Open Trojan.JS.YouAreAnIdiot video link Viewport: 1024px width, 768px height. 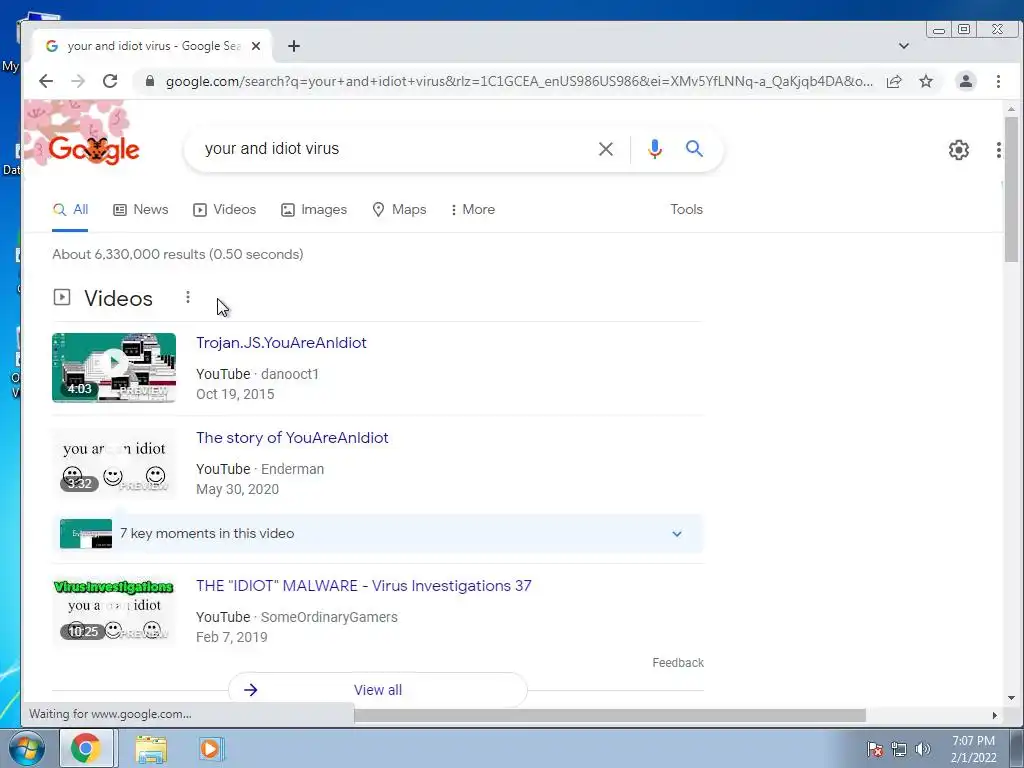[281, 343]
